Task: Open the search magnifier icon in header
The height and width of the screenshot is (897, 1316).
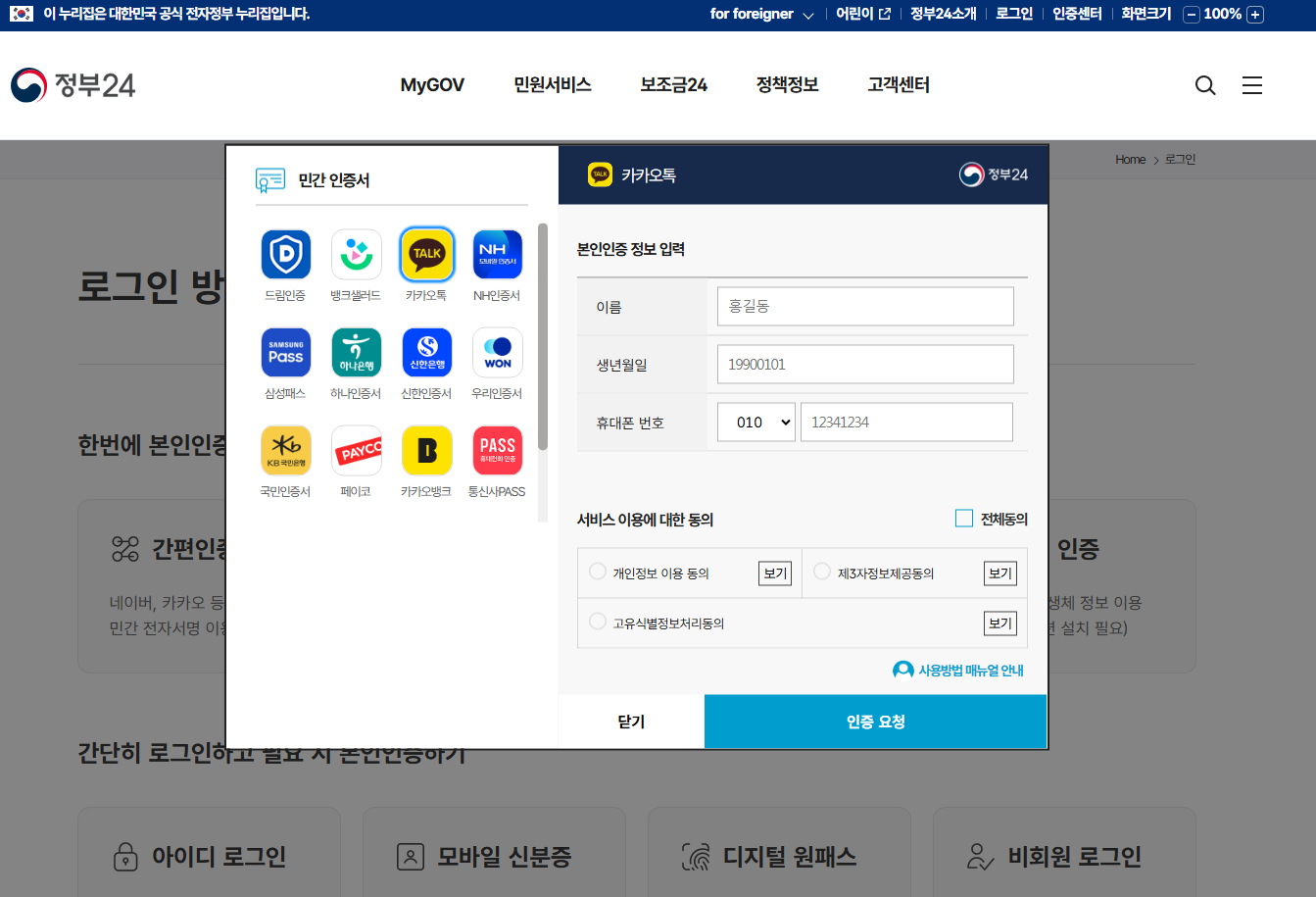Action: [1205, 85]
